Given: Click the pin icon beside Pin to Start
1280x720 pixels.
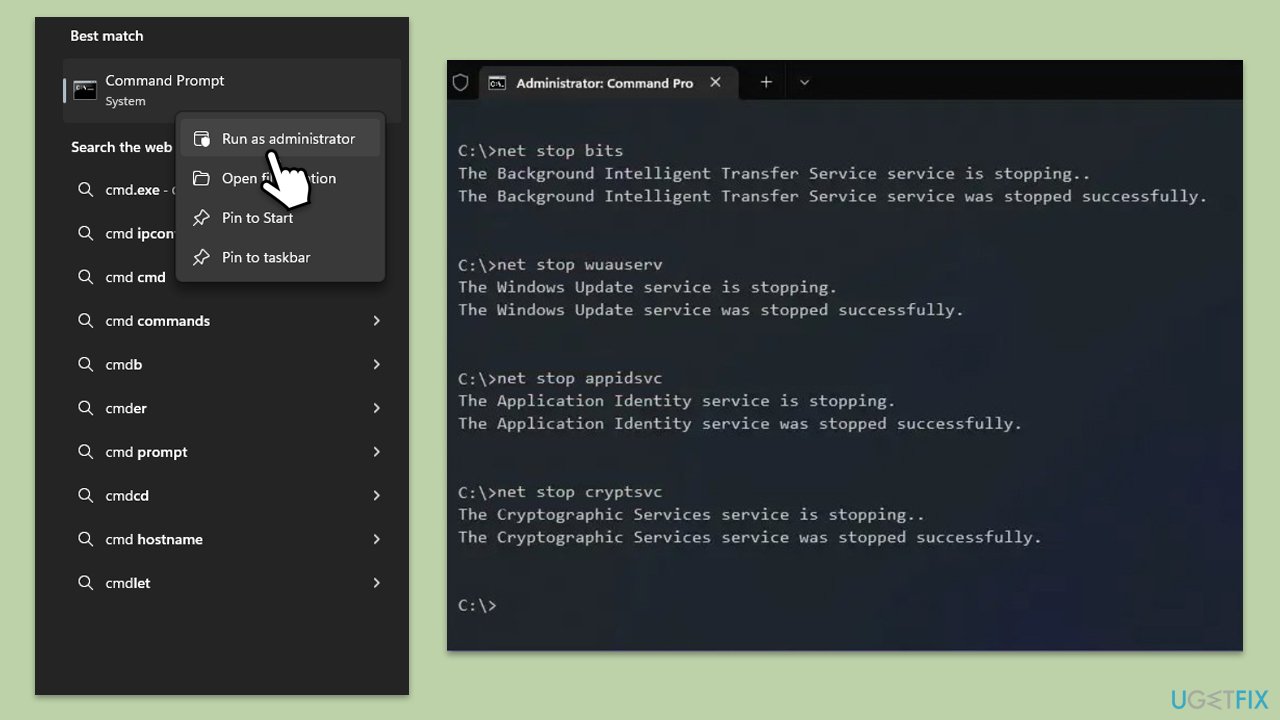Looking at the screenshot, I should coord(202,217).
